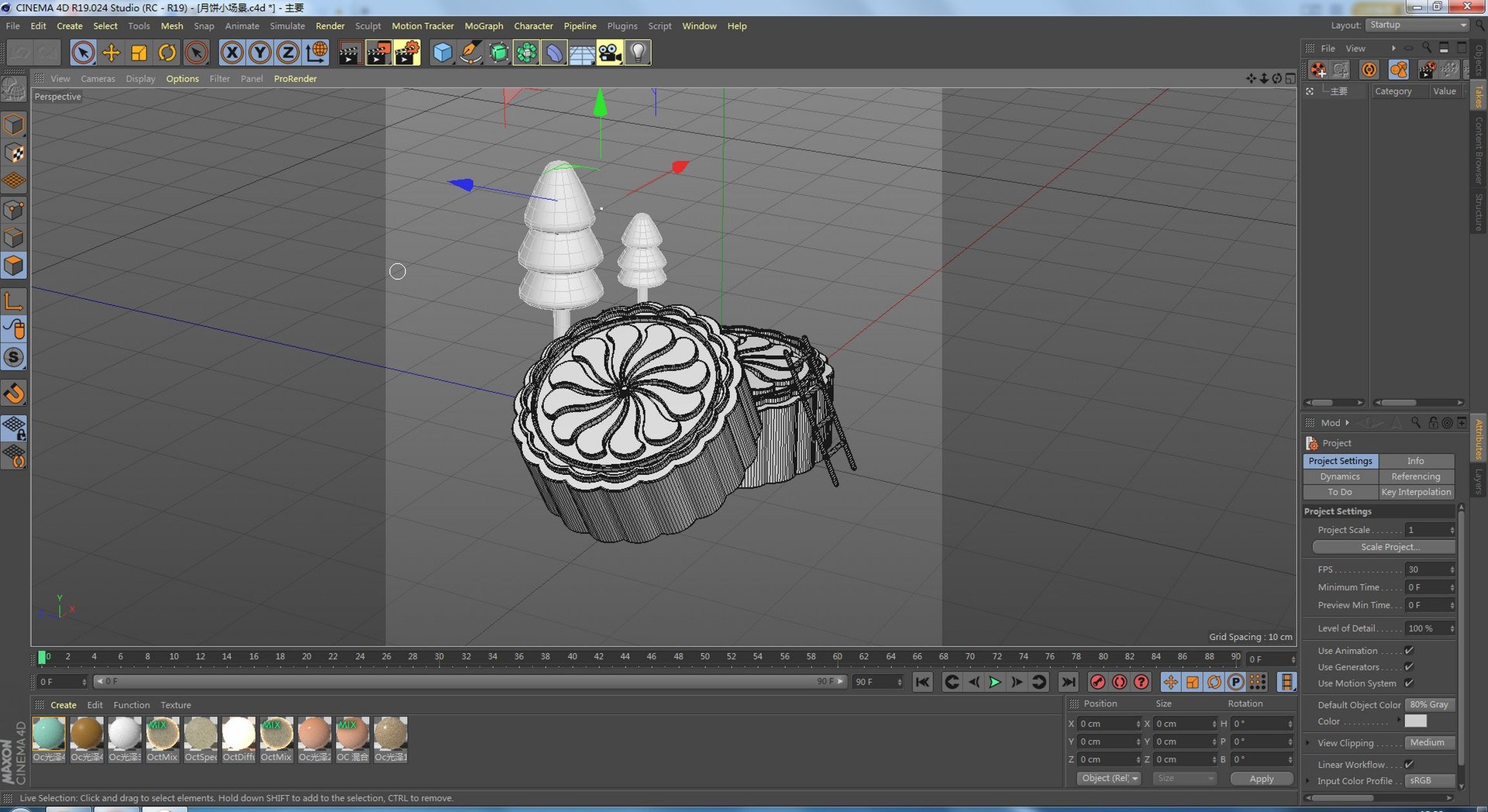Viewport: 1488px width, 812px height.
Task: Add a Floor environment object
Action: [582, 53]
